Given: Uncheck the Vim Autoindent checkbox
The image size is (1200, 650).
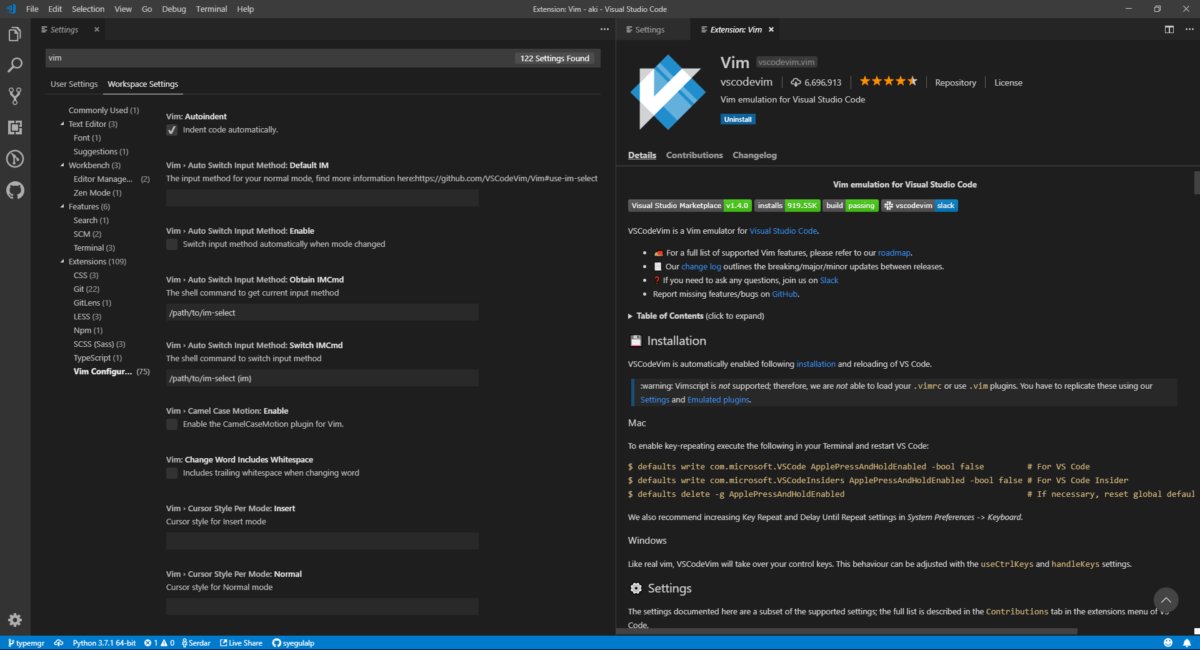Looking at the screenshot, I should (172, 130).
